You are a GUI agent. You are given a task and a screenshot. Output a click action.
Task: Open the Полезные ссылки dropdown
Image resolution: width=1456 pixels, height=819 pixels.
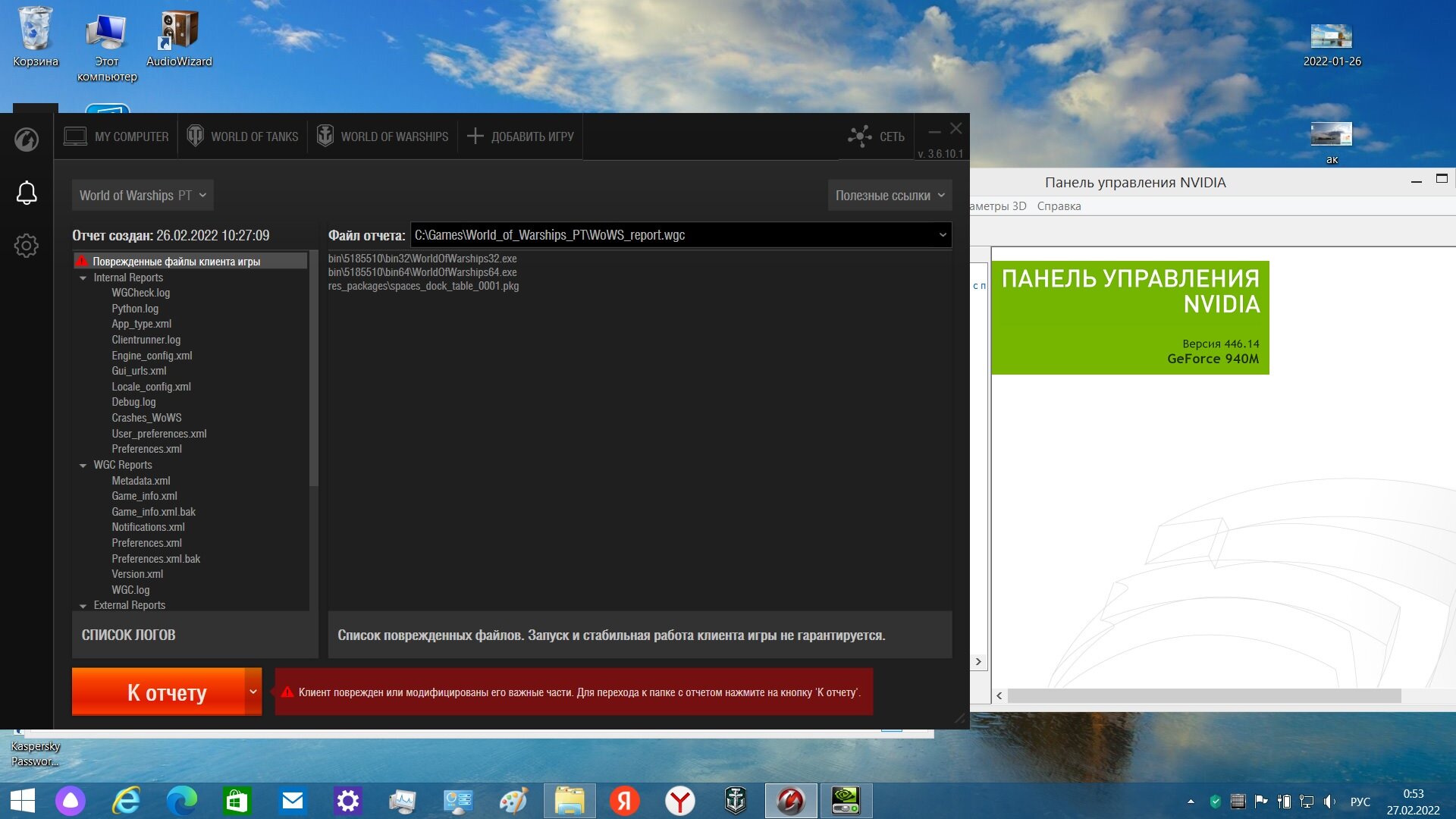click(x=890, y=196)
